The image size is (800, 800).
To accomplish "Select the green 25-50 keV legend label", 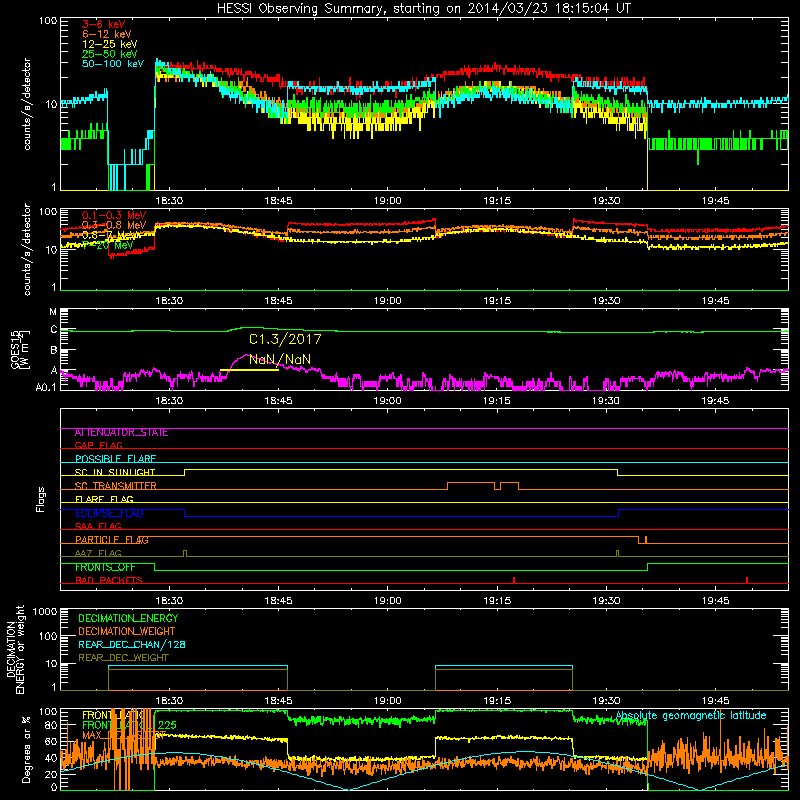I will point(109,54).
